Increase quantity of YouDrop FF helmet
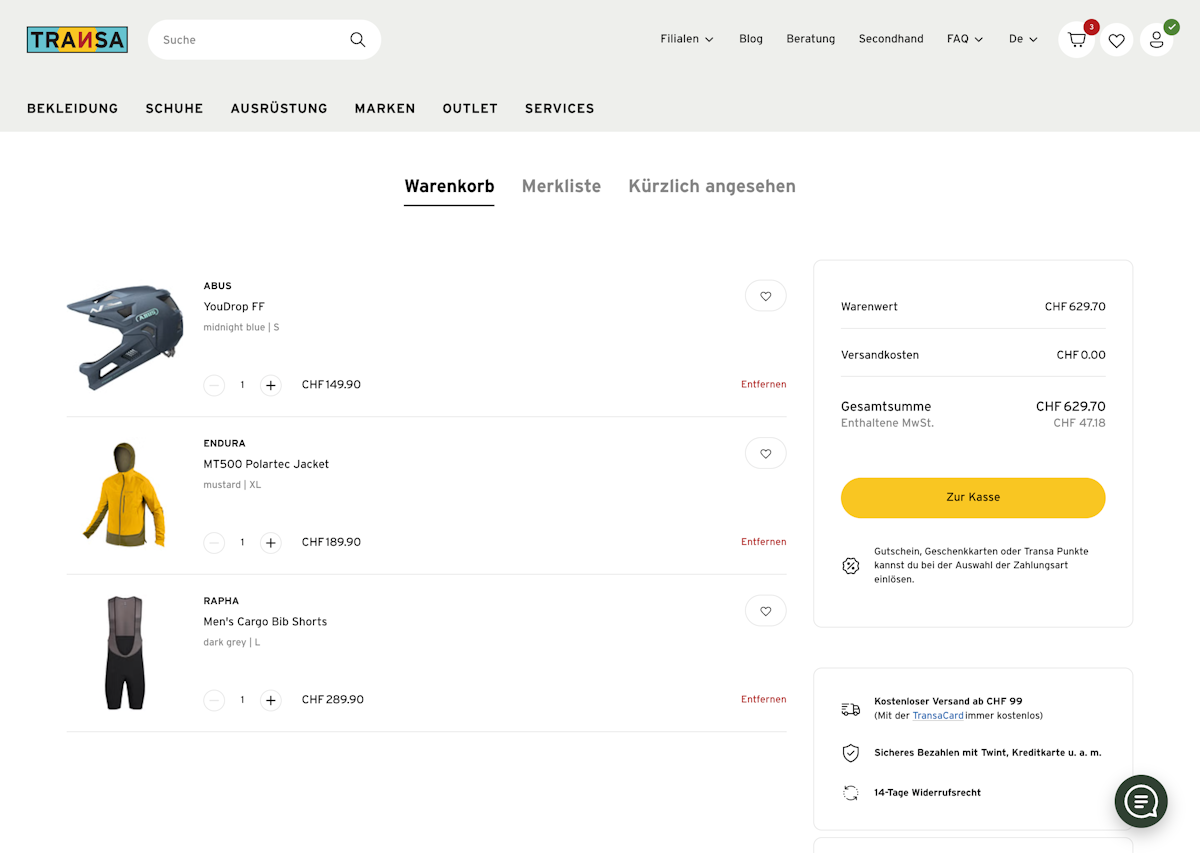1200x853 pixels. [x=271, y=385]
